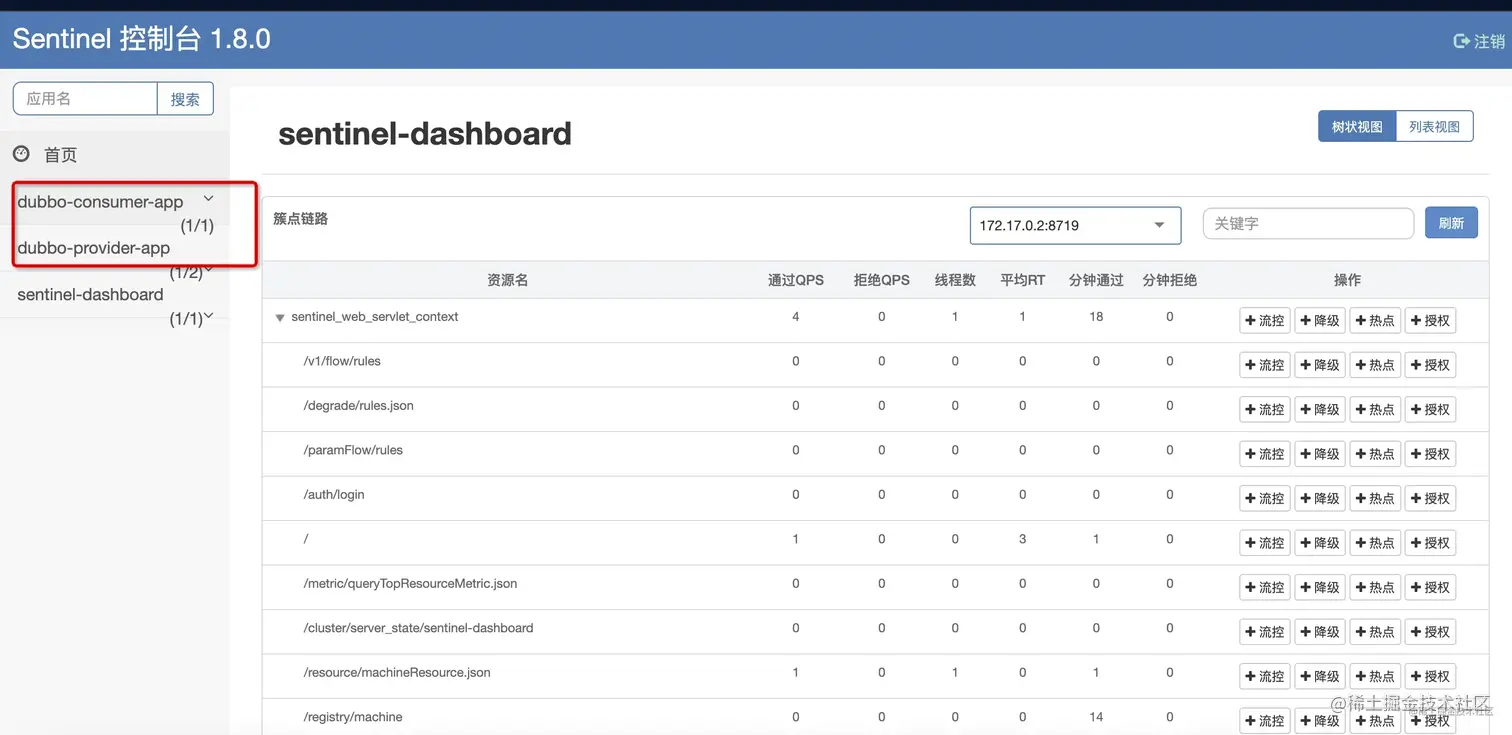Add 授权 rule for /cluster/server_state/sentinel-dashboard

pos(1430,632)
